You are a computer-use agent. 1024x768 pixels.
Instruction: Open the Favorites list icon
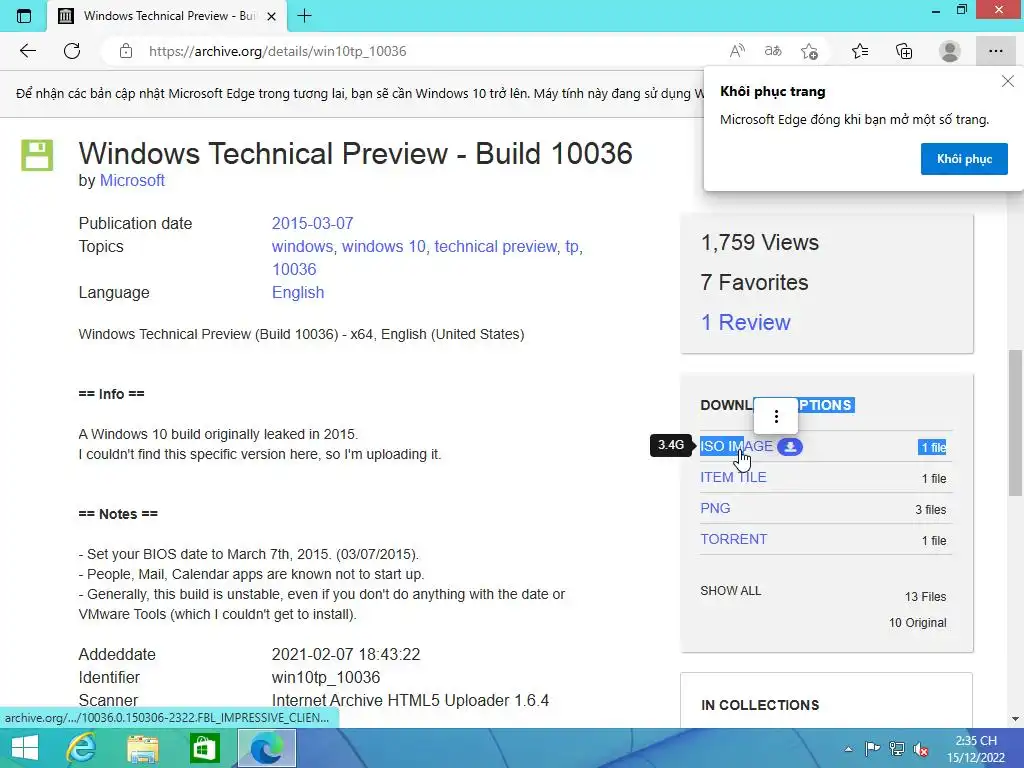click(860, 51)
